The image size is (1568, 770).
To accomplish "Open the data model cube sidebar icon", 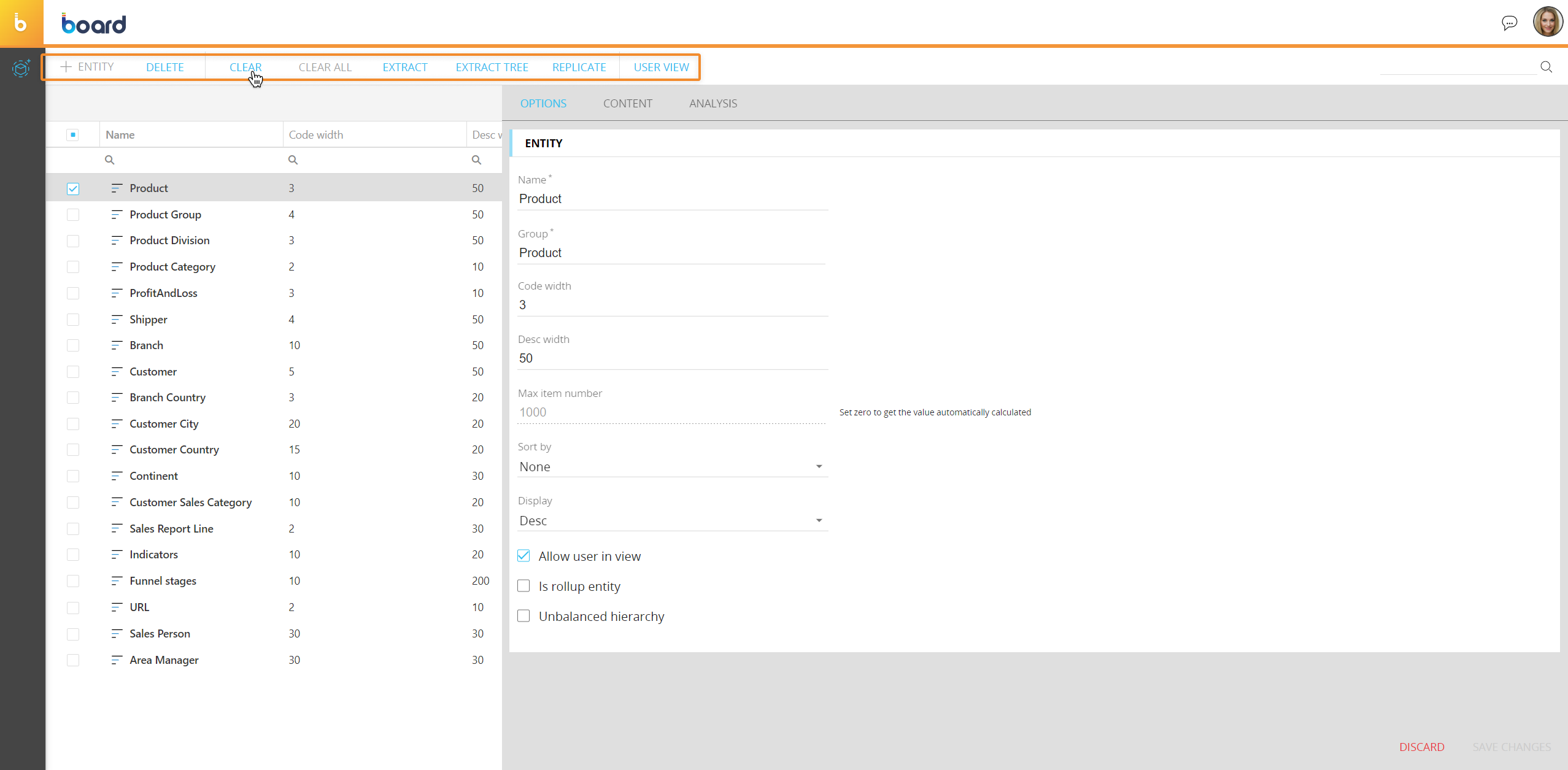I will click(x=21, y=67).
